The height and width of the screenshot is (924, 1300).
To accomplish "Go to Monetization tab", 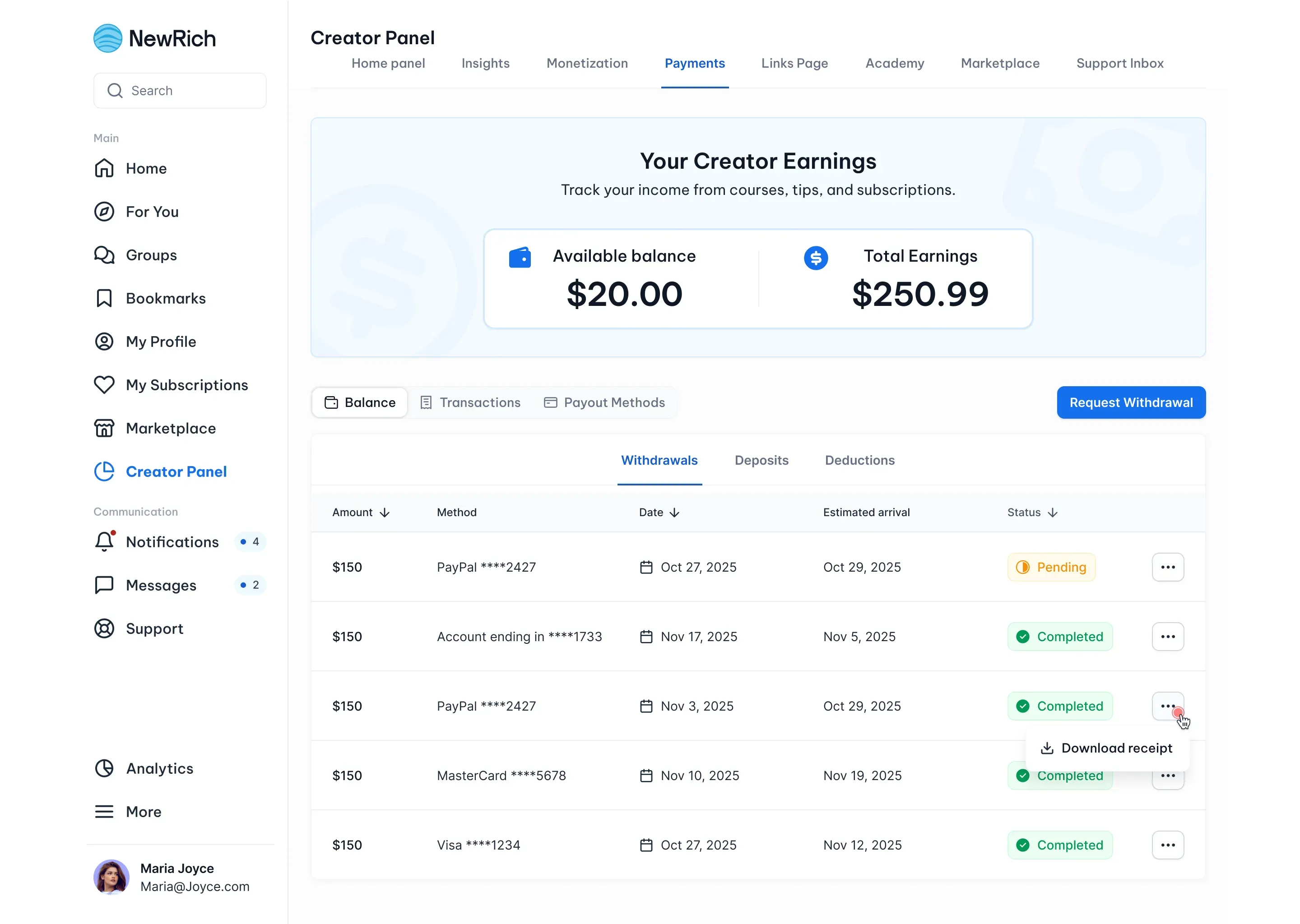I will 587,63.
